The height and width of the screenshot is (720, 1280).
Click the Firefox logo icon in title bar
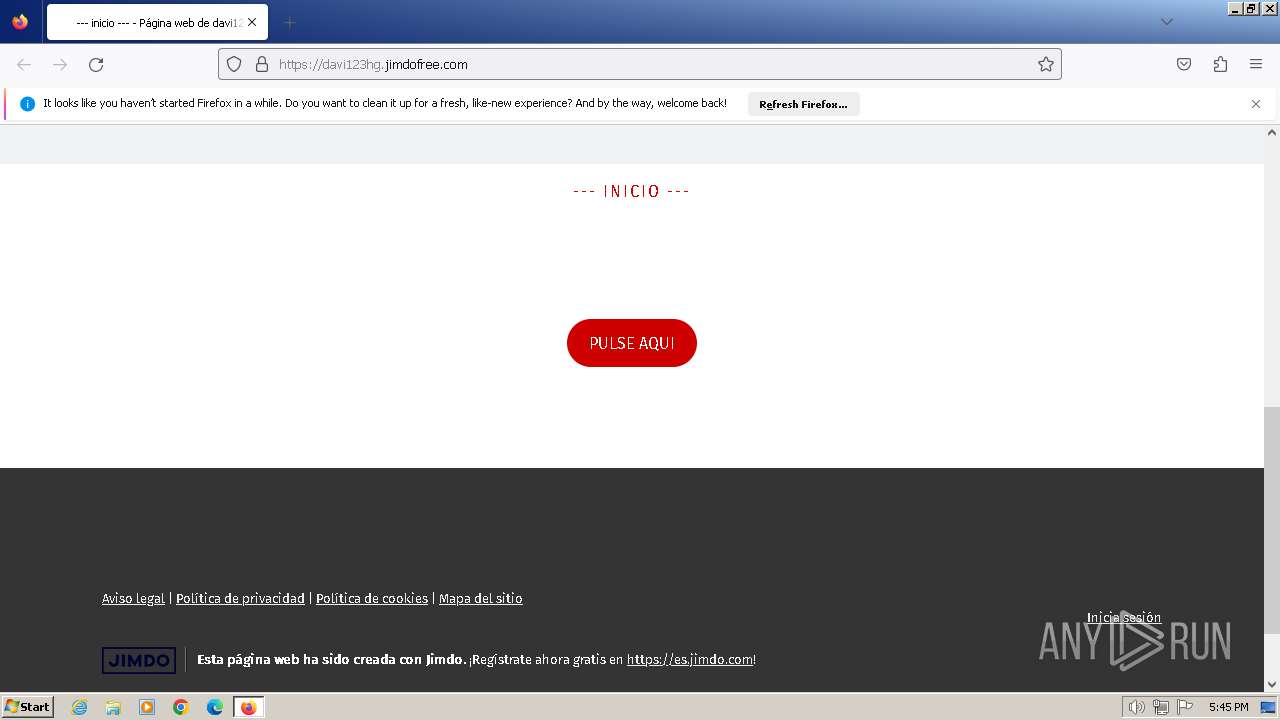pyautogui.click(x=20, y=22)
